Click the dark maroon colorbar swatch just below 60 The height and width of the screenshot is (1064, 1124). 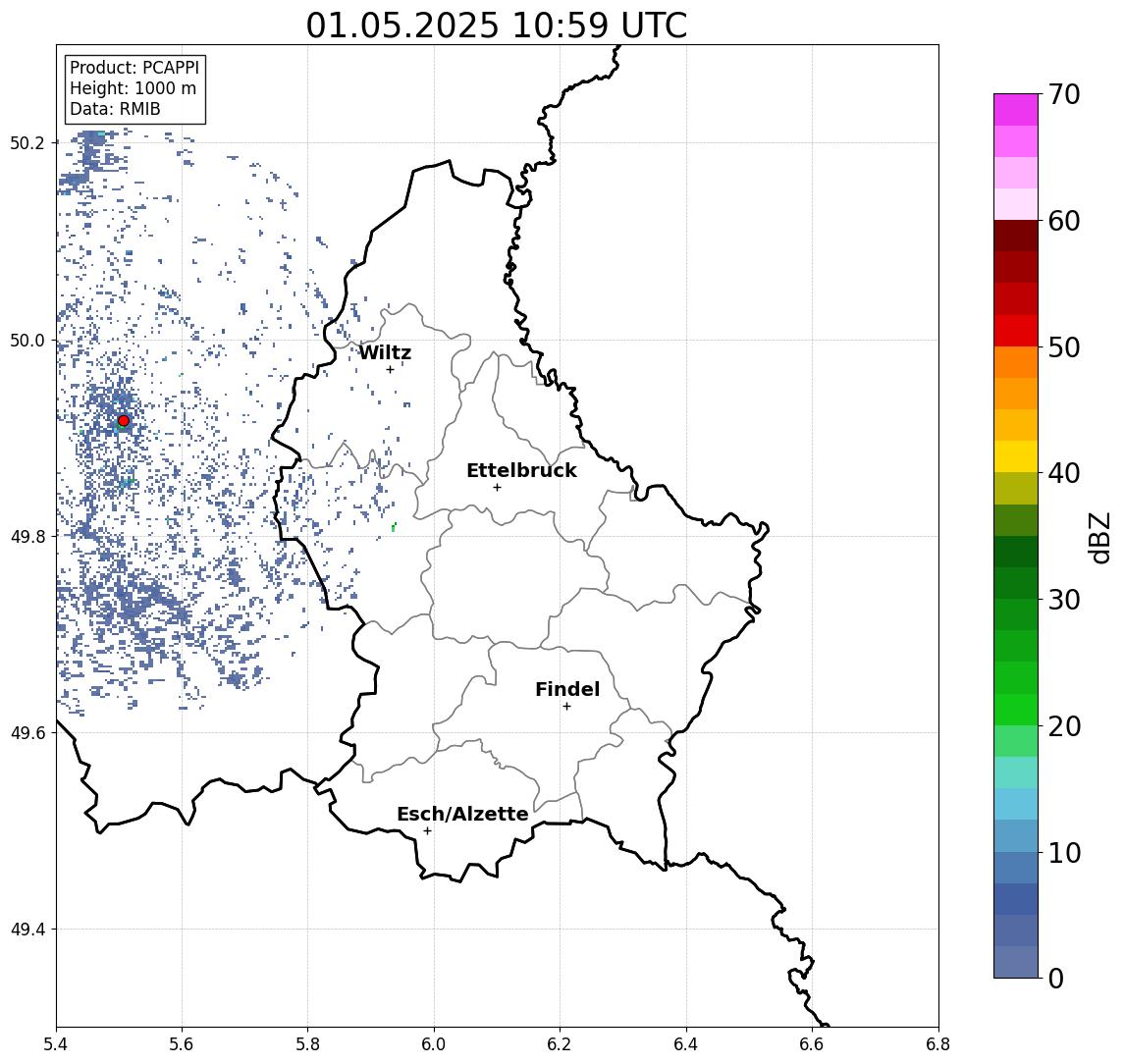(1016, 236)
